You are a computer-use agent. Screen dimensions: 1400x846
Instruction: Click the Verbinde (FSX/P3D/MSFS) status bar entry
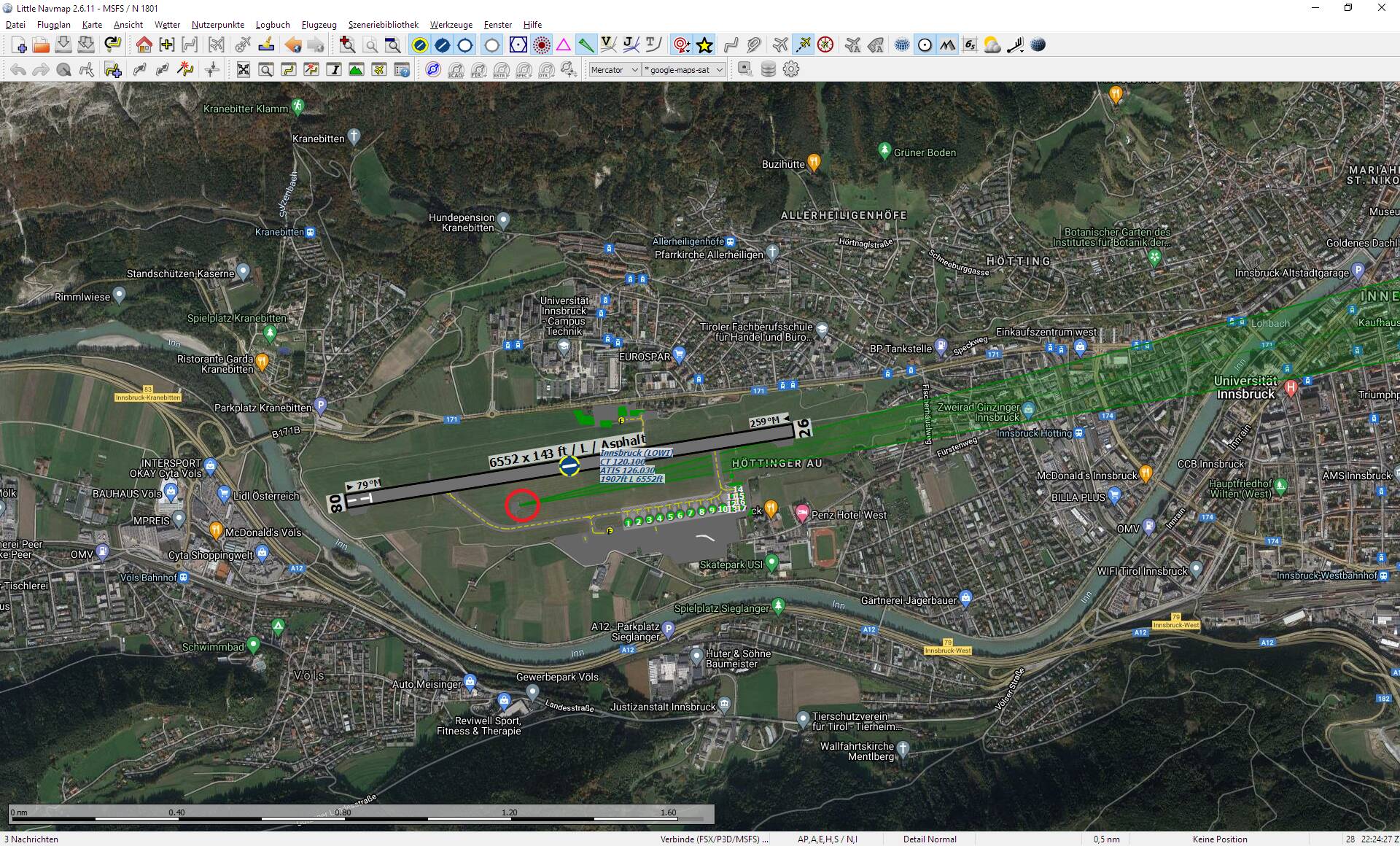(715, 839)
